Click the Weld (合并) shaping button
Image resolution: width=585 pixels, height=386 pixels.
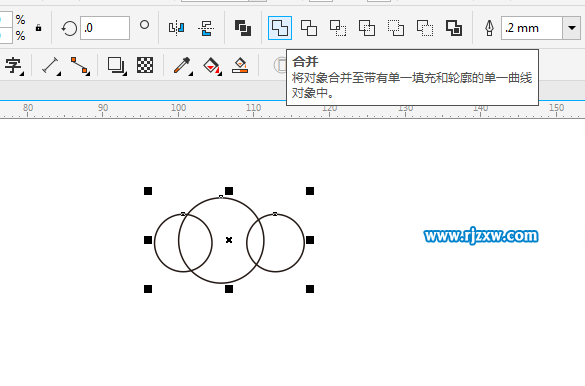pos(280,28)
